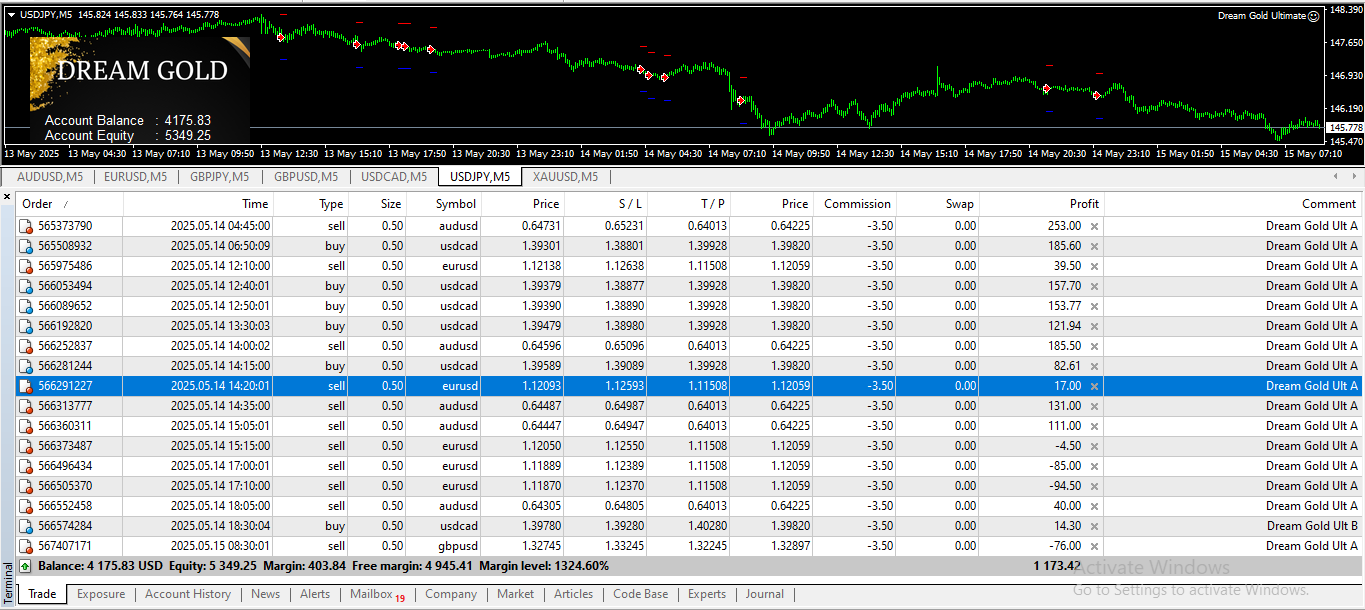This screenshot has width=1365, height=610.
Task: Open the Market tab
Action: 515,594
